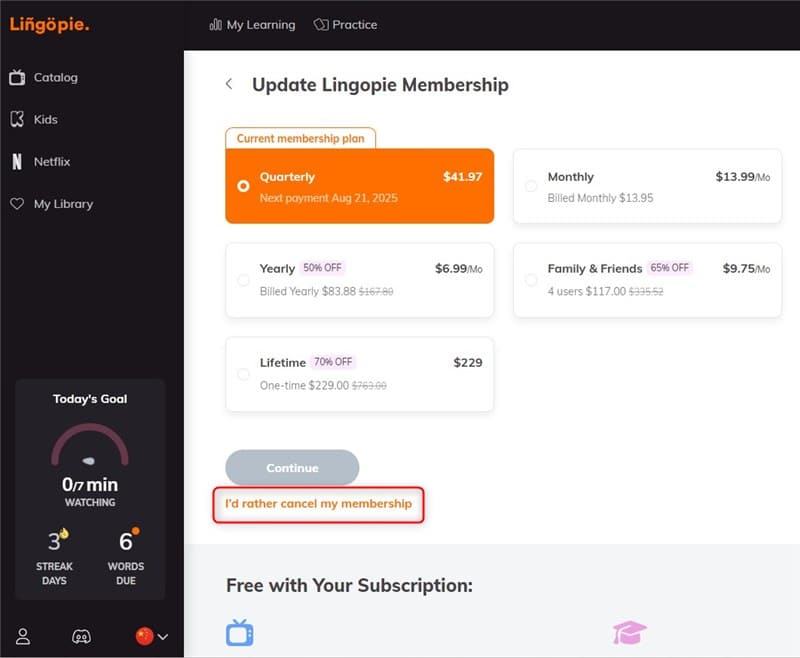Image resolution: width=800 pixels, height=658 pixels.
Task: Select the Yearly plan radio button
Action: (x=243, y=280)
